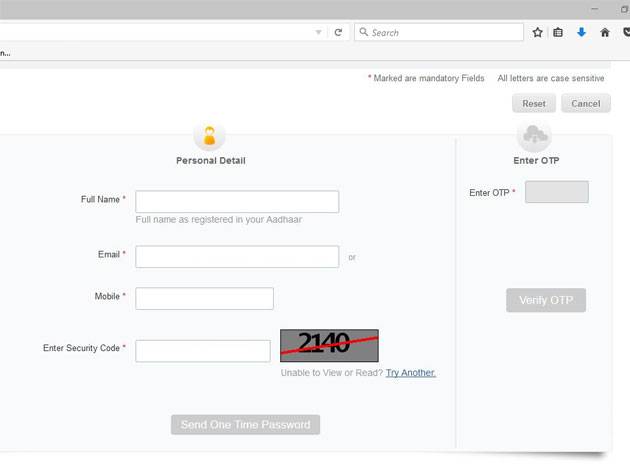Click the Try Another captcha link

coord(410,373)
